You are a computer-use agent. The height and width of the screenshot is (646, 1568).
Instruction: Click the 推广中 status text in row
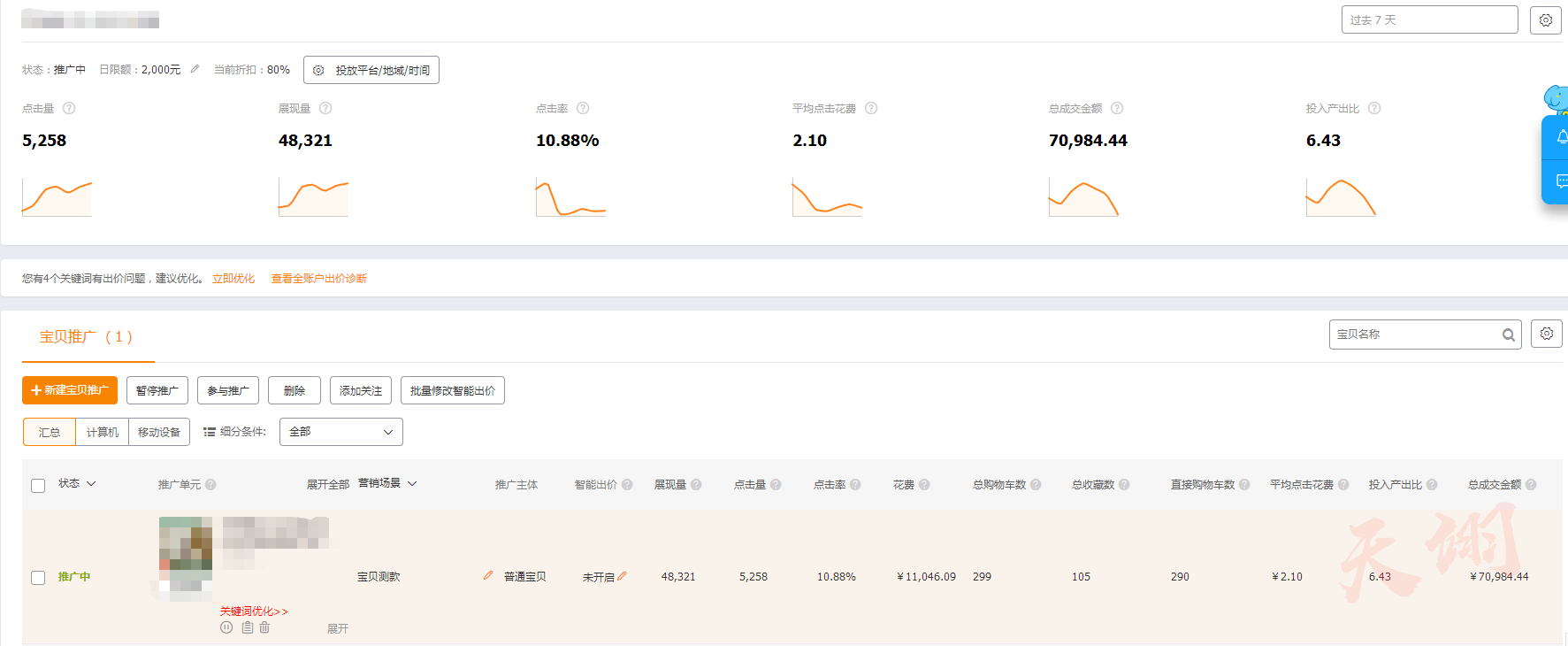tap(74, 576)
